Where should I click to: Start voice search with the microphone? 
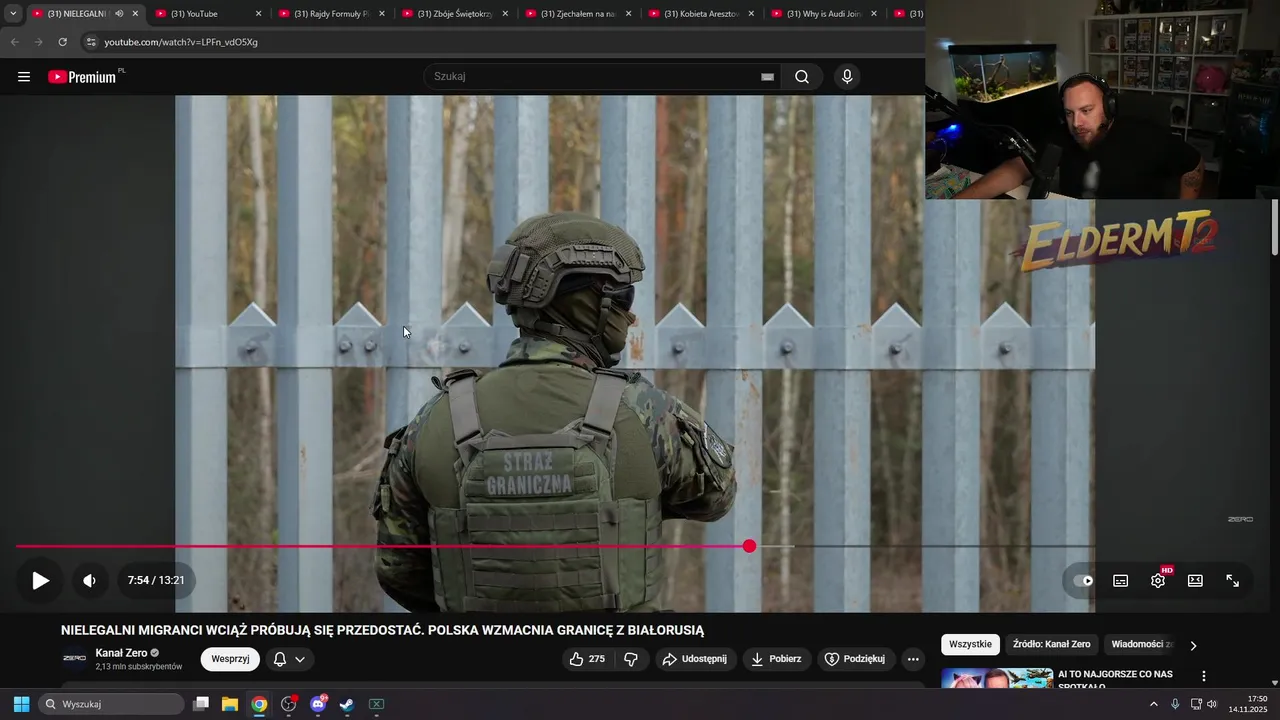(x=847, y=77)
